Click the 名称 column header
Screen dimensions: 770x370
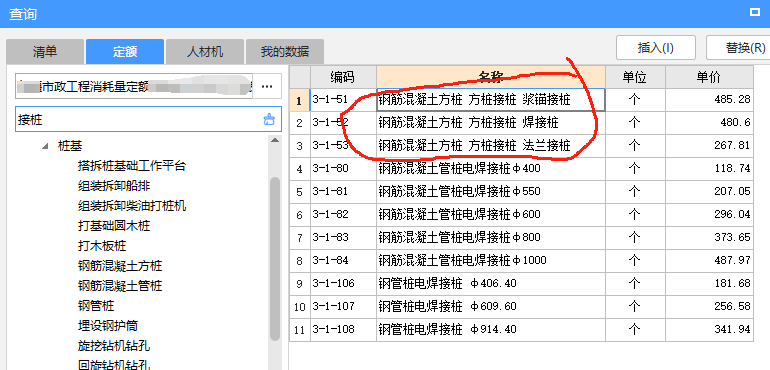pos(491,77)
